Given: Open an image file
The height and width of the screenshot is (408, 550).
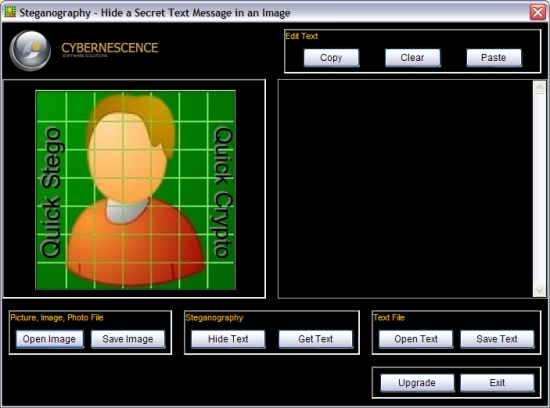Looking at the screenshot, I should [x=49, y=339].
